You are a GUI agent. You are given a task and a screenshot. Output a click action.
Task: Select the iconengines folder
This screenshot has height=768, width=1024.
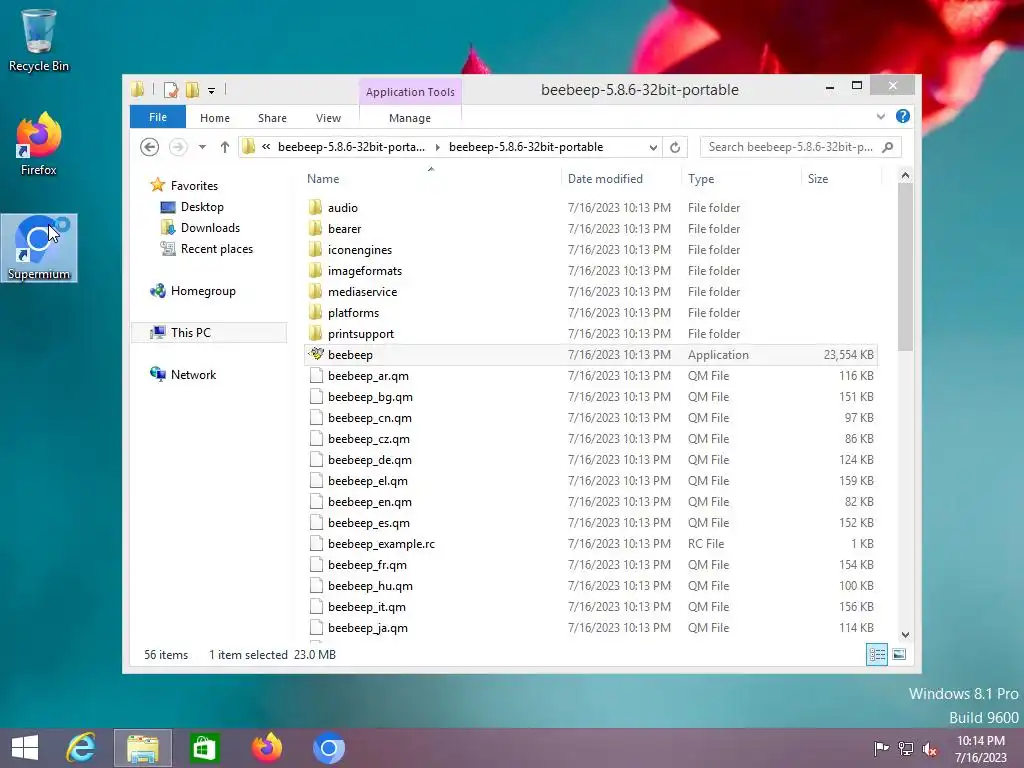(x=360, y=249)
